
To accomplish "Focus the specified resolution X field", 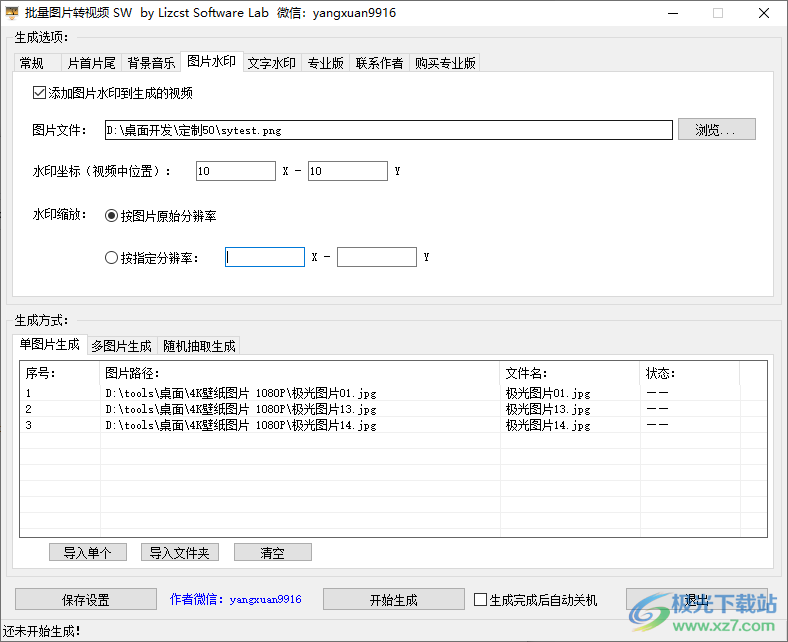I will [265, 257].
